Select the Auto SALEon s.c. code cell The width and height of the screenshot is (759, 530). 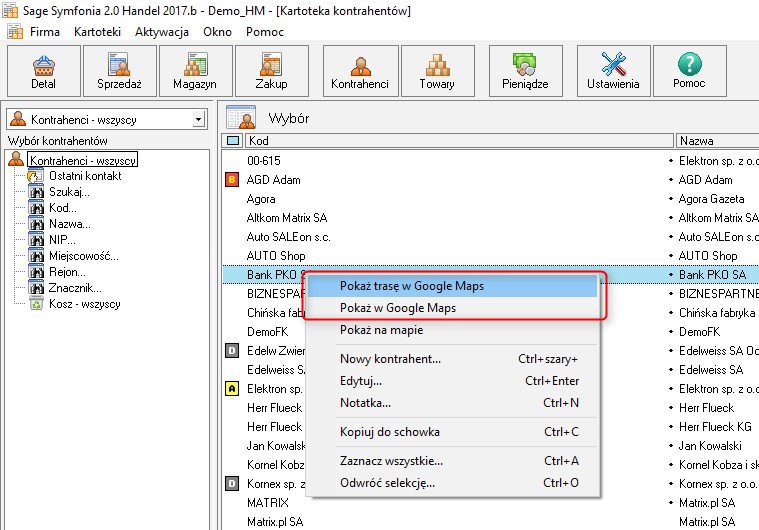288,237
